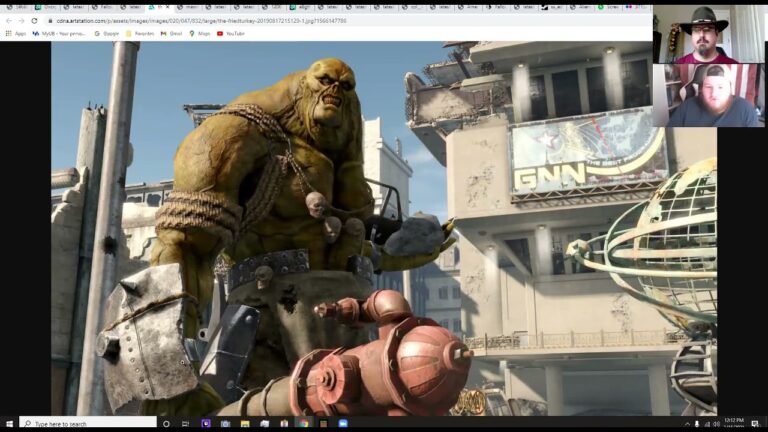Screen dimensions: 768x432
Task: Open the MyUB bookmark
Action: point(59,33)
